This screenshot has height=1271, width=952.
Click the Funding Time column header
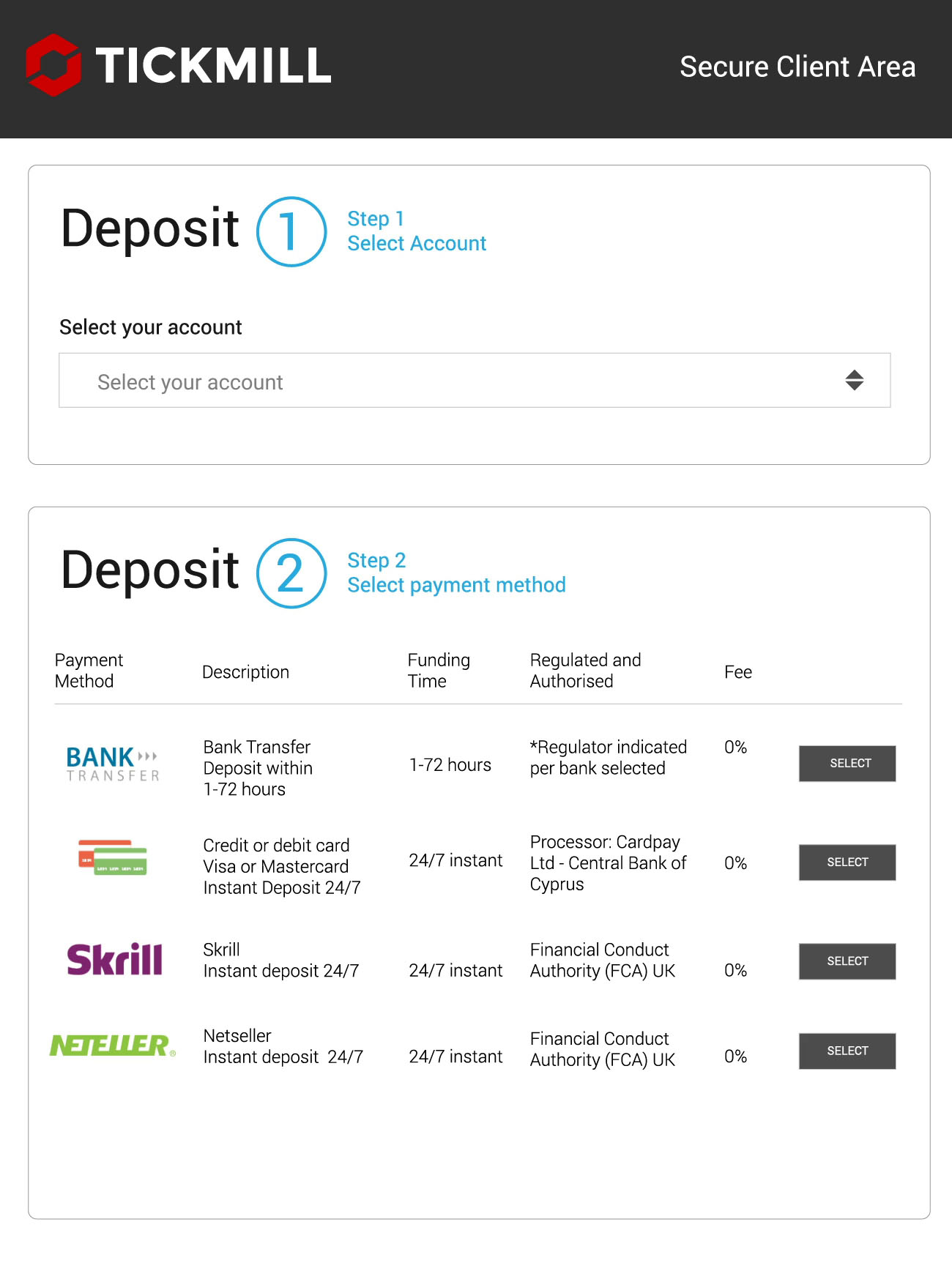(438, 671)
